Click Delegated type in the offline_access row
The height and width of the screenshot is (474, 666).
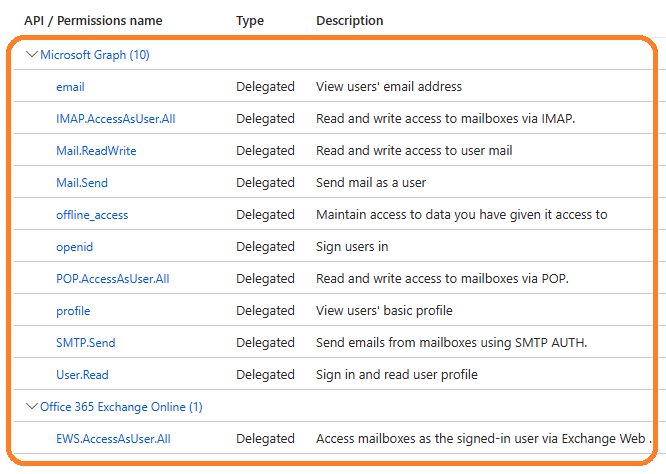click(x=265, y=215)
